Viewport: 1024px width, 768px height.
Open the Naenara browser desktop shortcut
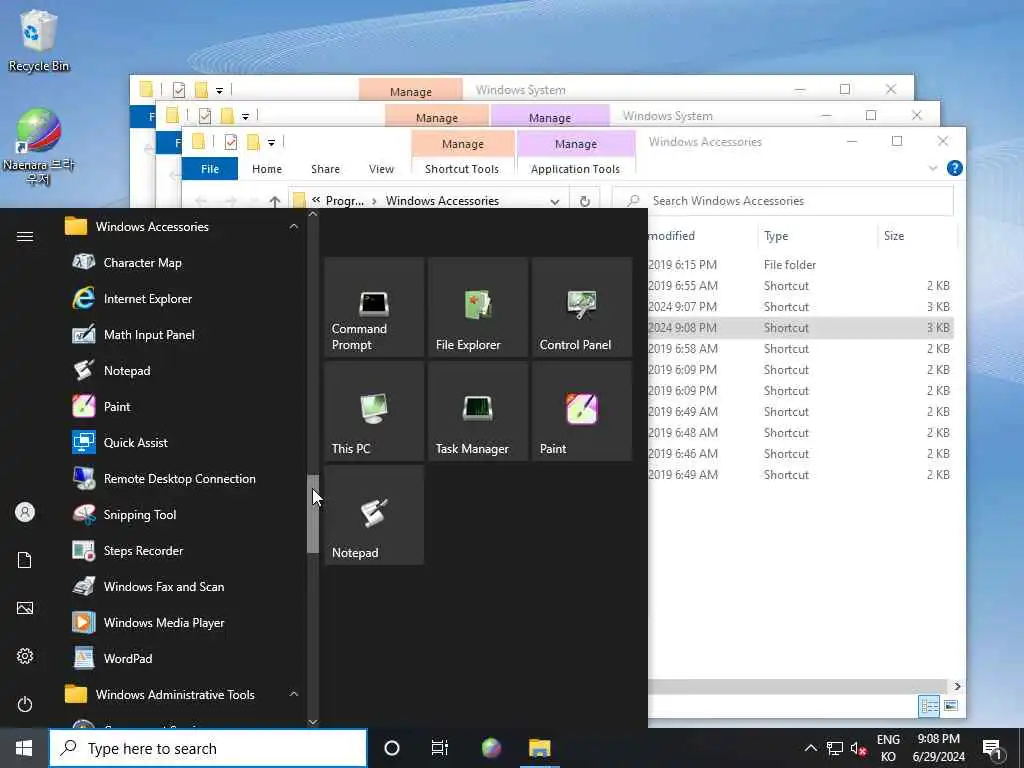click(x=39, y=146)
